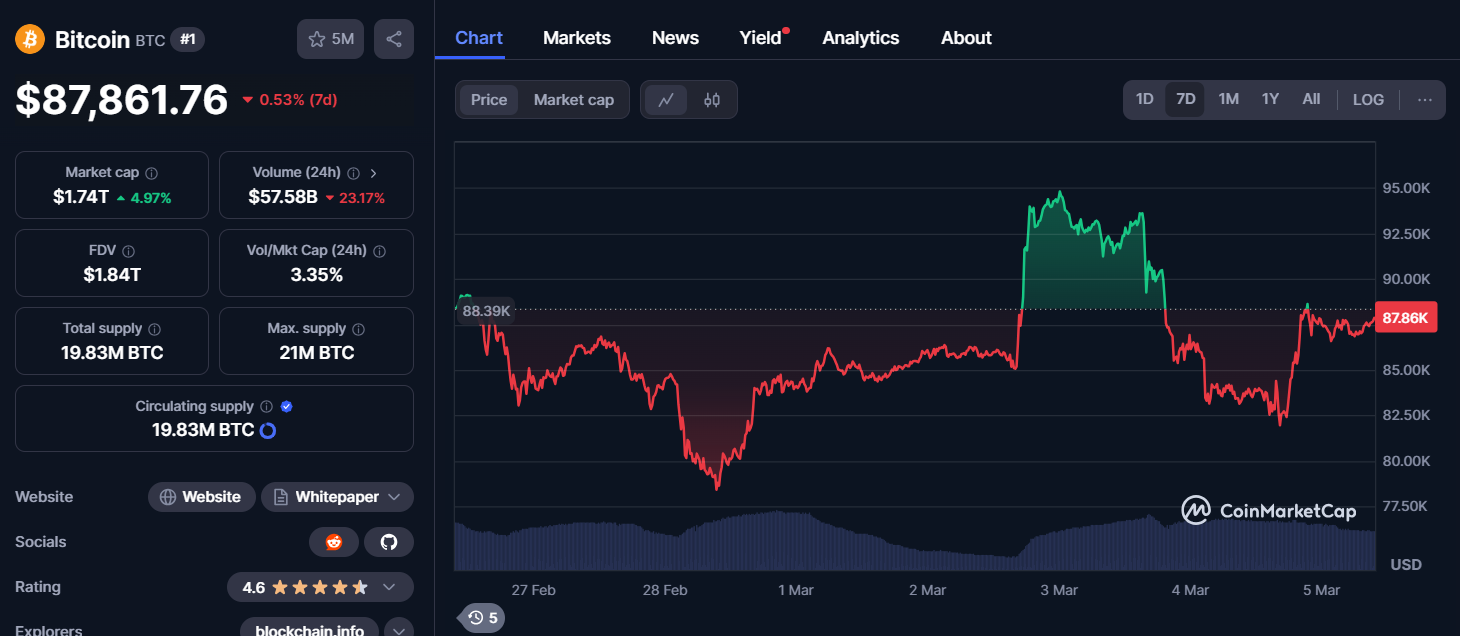This screenshot has width=1460, height=636.
Task: Click the volume bars under the price chart
Action: (x=915, y=543)
